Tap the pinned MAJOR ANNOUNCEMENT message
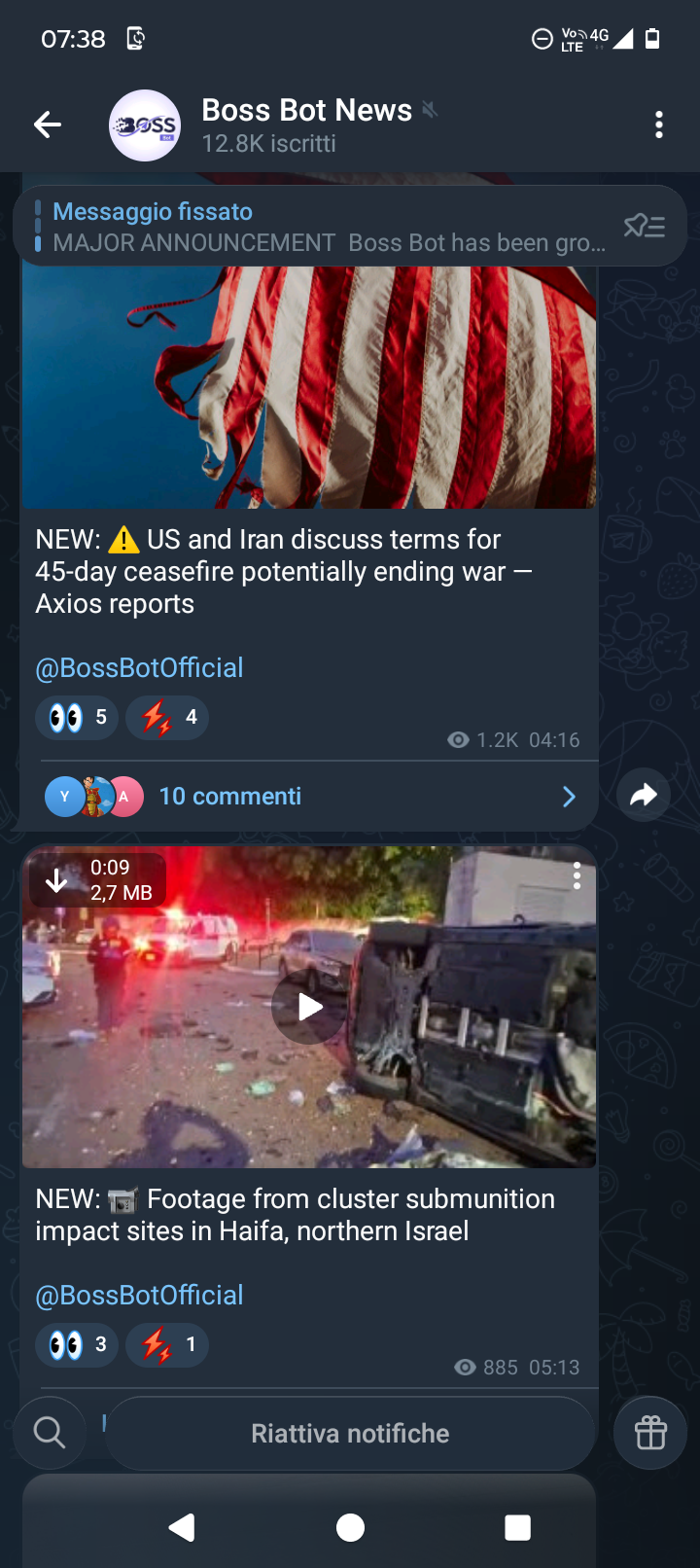 (321, 227)
